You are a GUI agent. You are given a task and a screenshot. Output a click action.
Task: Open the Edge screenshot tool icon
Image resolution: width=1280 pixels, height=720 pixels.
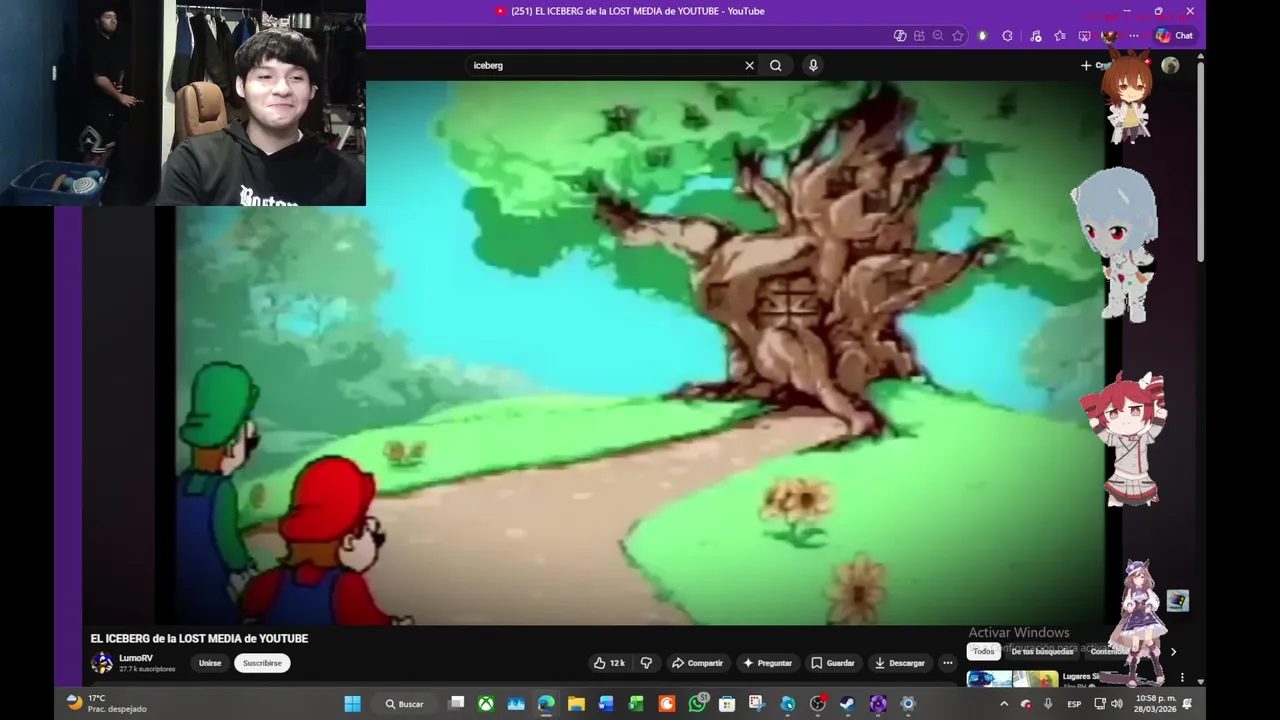pyautogui.click(x=1085, y=35)
